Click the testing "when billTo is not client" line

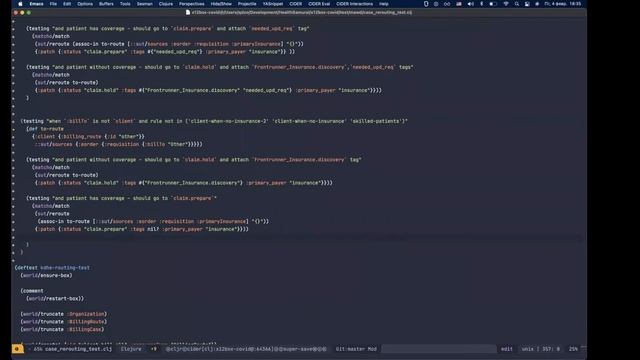pyautogui.click(x=214, y=121)
